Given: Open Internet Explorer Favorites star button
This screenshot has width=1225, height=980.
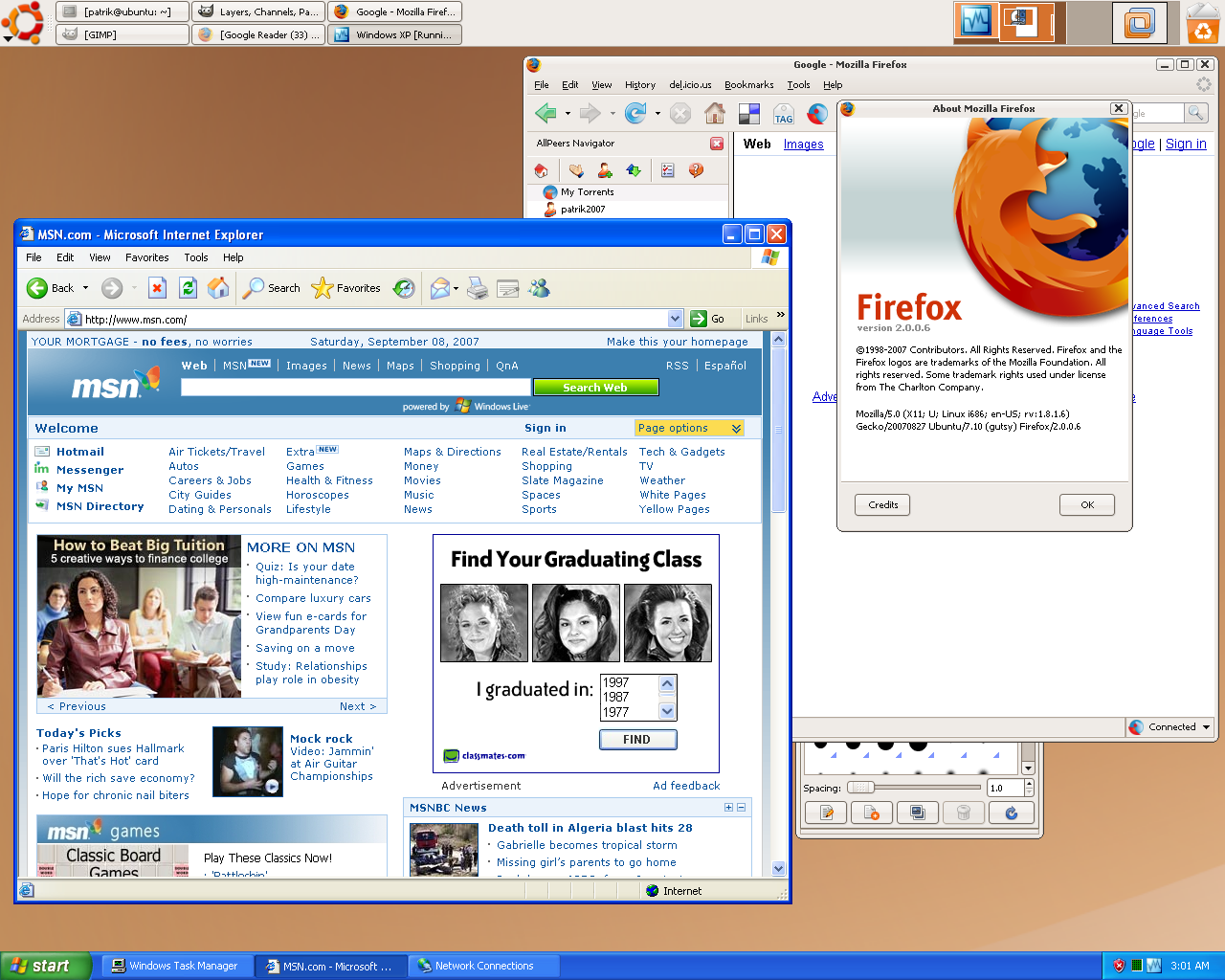Looking at the screenshot, I should (x=345, y=288).
